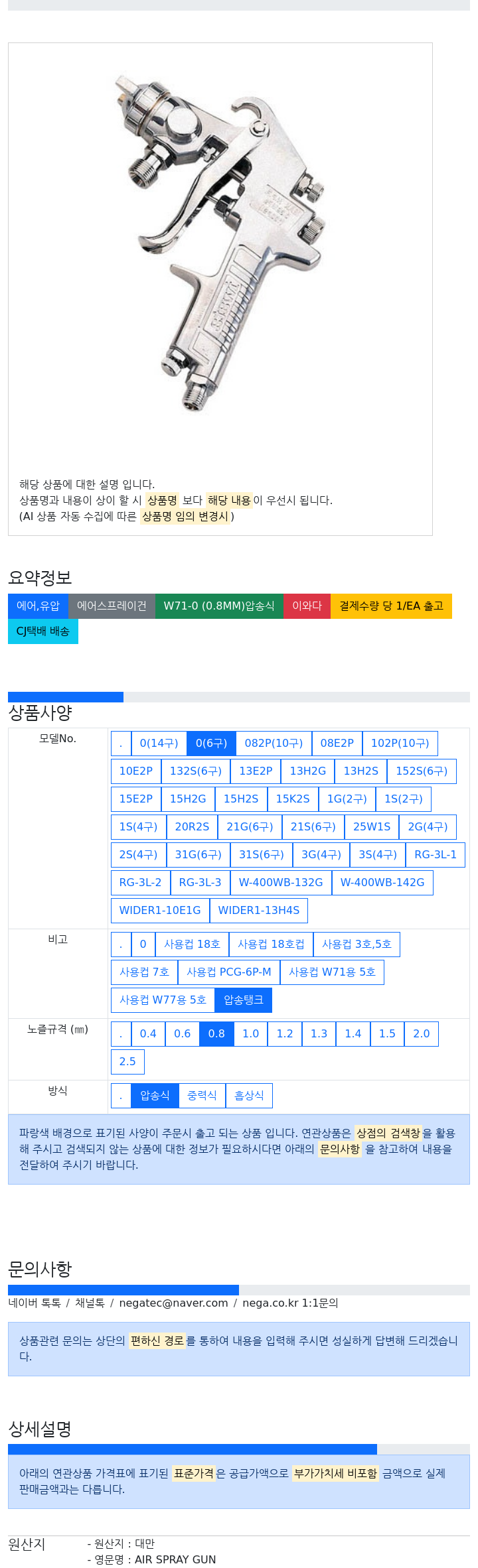The image size is (478, 1568).
Task: Switch method to 흡상식
Action: pos(249,1096)
